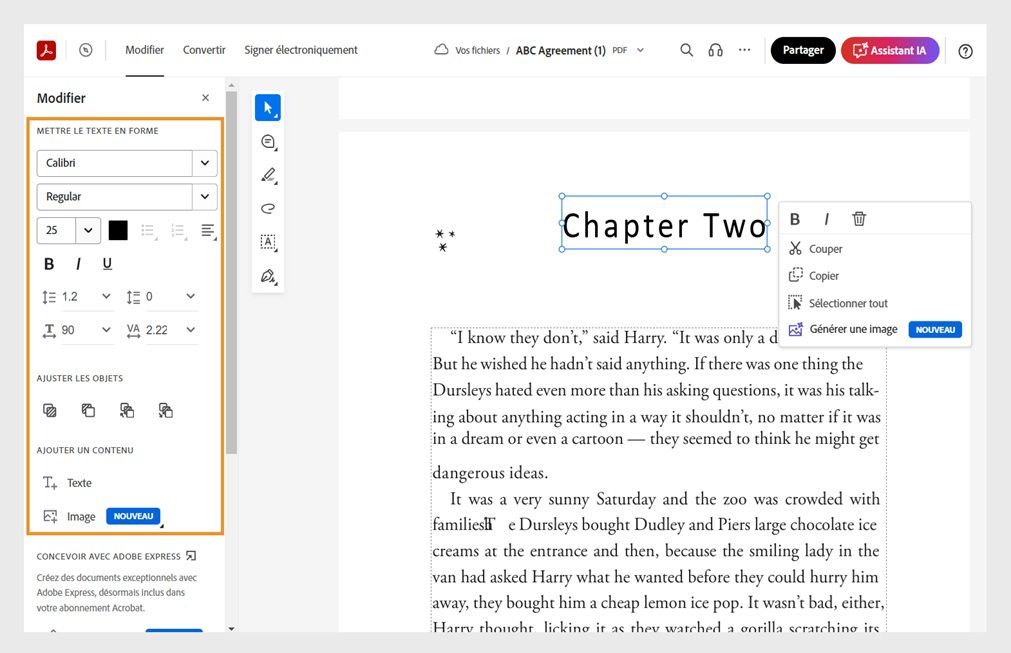Click ABC Agreement (1) file name

[x=560, y=50]
